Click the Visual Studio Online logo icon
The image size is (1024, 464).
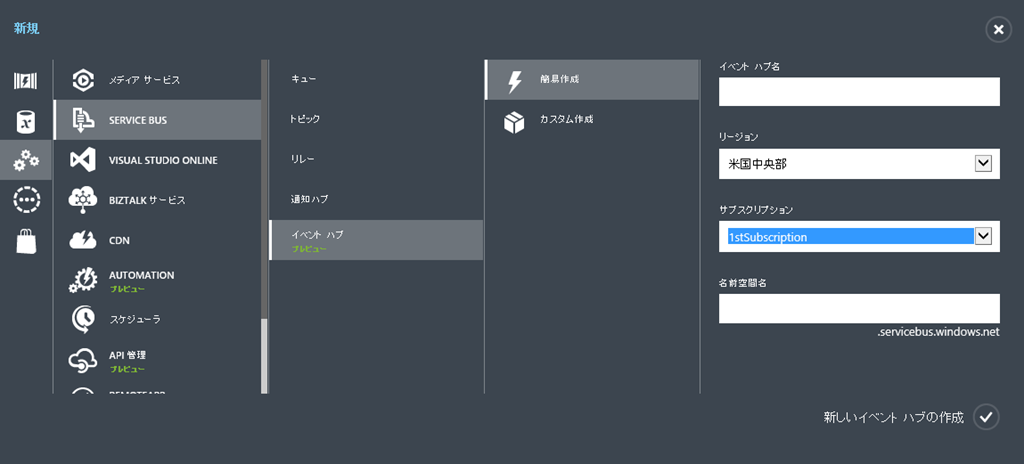(83, 160)
